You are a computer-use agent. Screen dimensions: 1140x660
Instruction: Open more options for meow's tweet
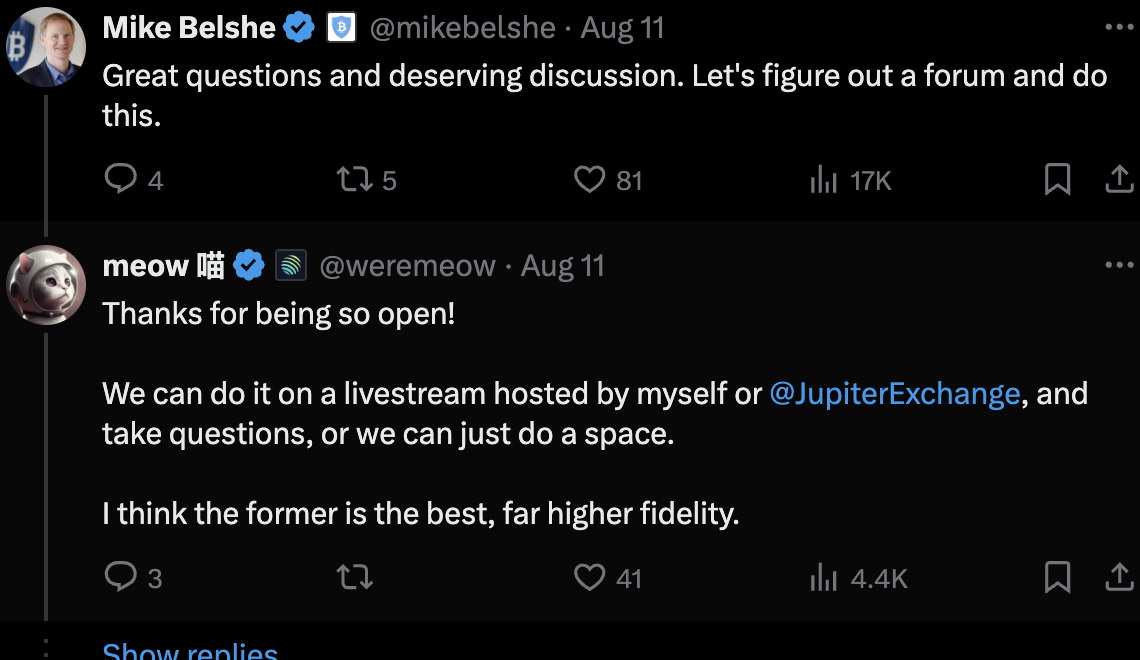coord(1119,266)
